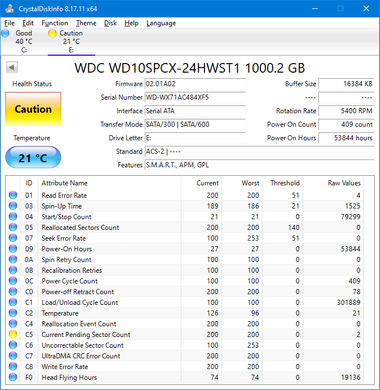Click the status circle for Uncorrectable Sector Count
380x390 pixels.
(13, 345)
